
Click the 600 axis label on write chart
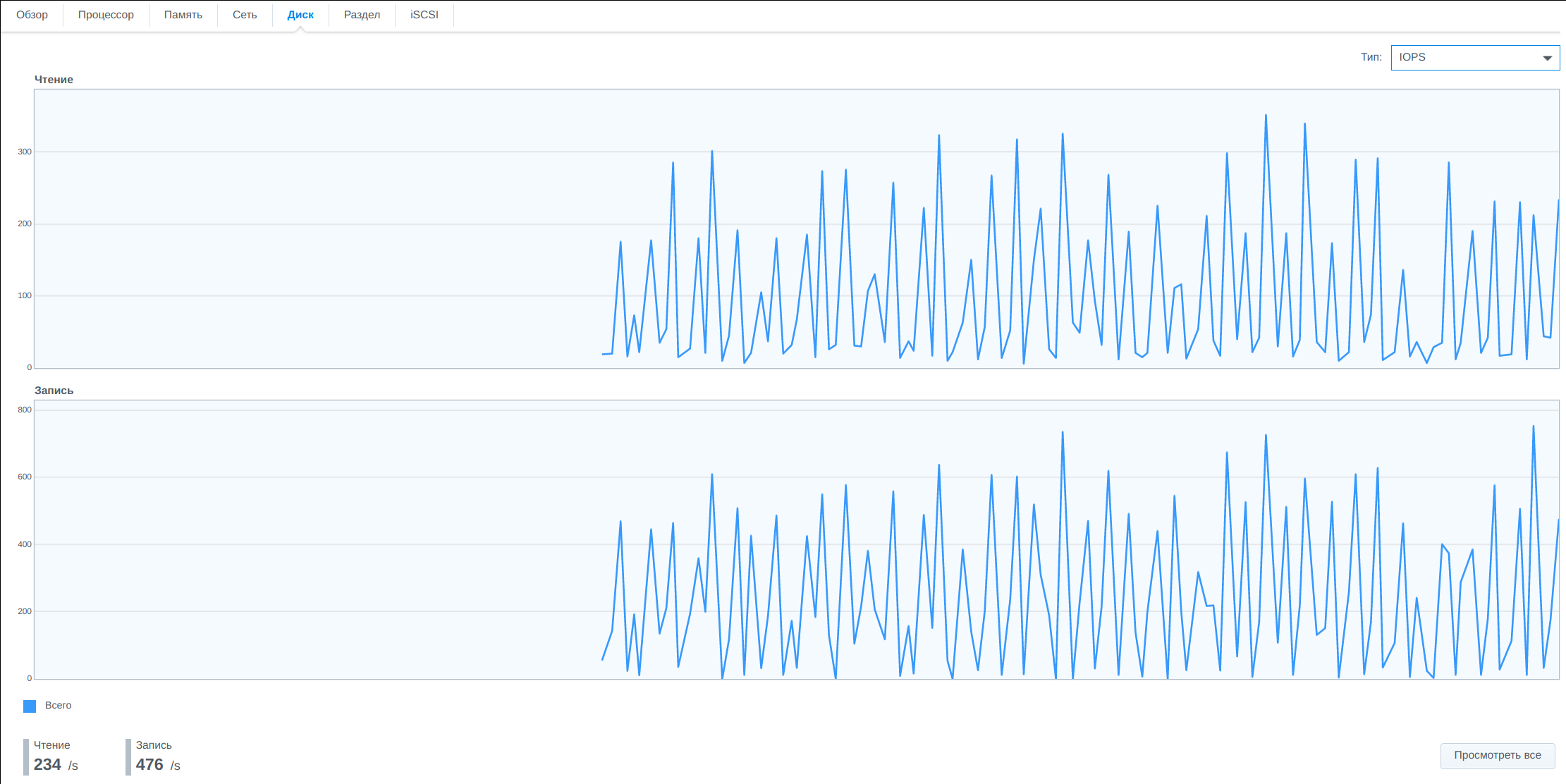click(25, 477)
